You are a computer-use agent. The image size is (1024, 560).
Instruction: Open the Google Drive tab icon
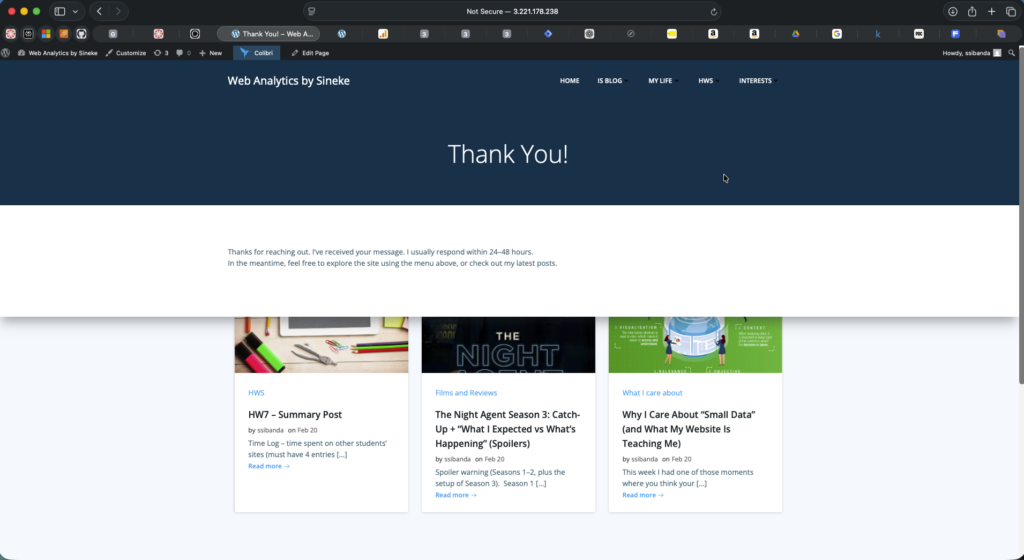(x=796, y=33)
